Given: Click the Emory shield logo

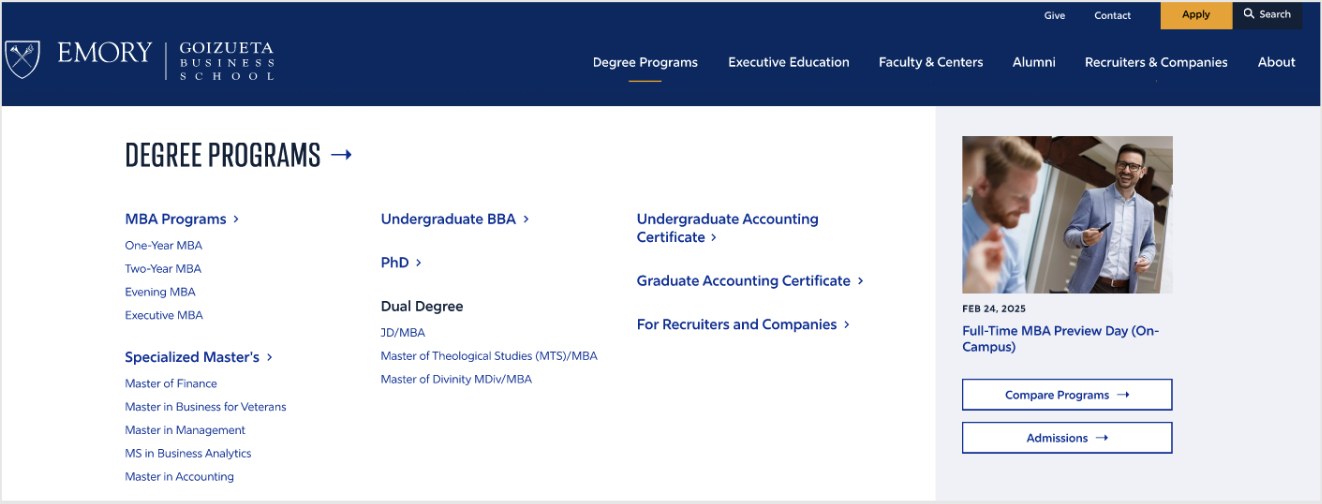Looking at the screenshot, I should tap(22, 58).
